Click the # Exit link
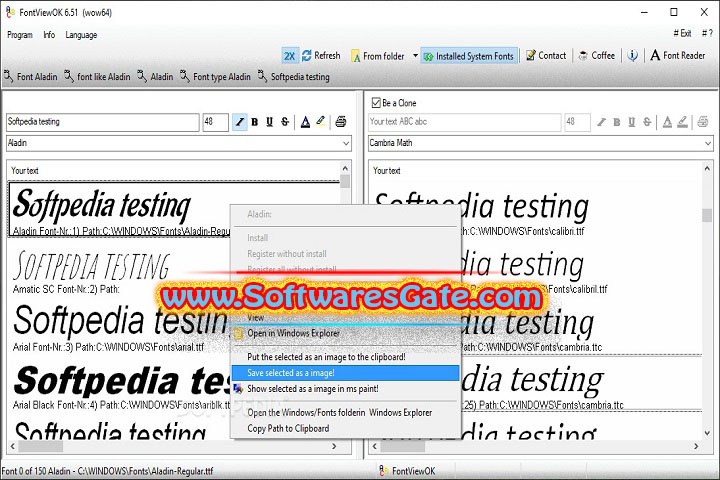The image size is (720, 480). (682, 33)
